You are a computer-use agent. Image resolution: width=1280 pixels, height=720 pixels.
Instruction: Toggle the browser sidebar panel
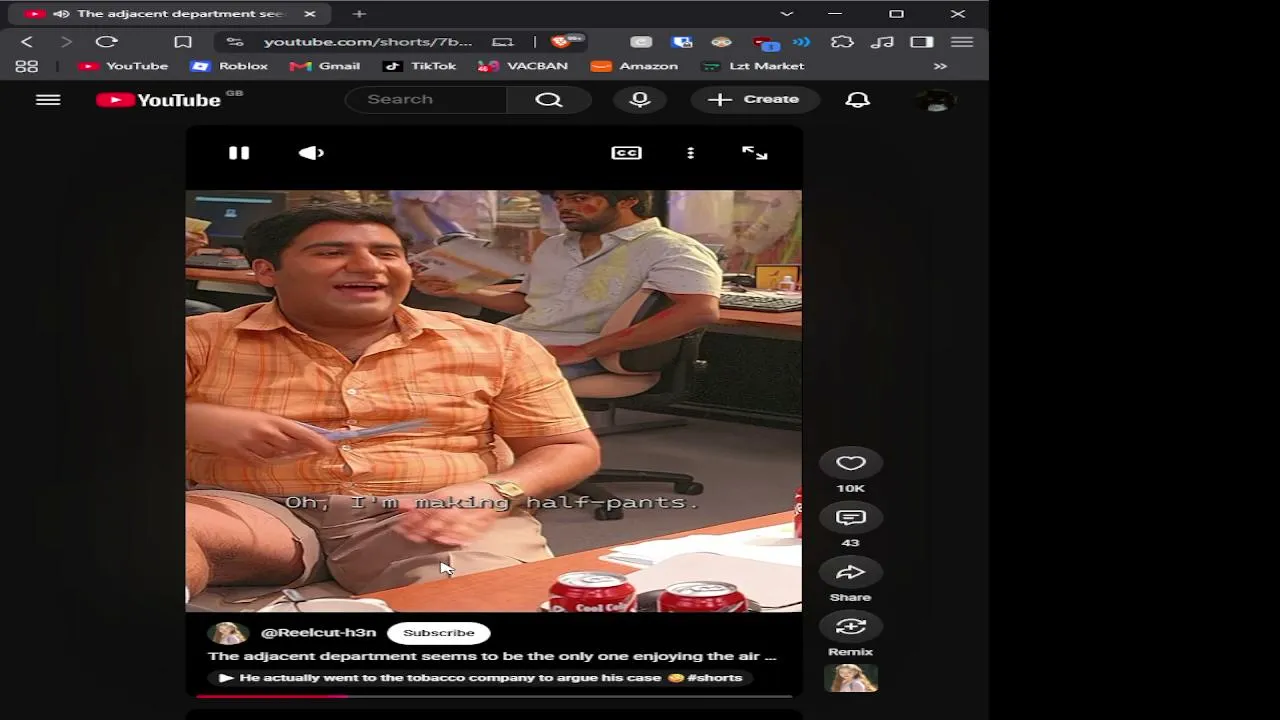[922, 42]
